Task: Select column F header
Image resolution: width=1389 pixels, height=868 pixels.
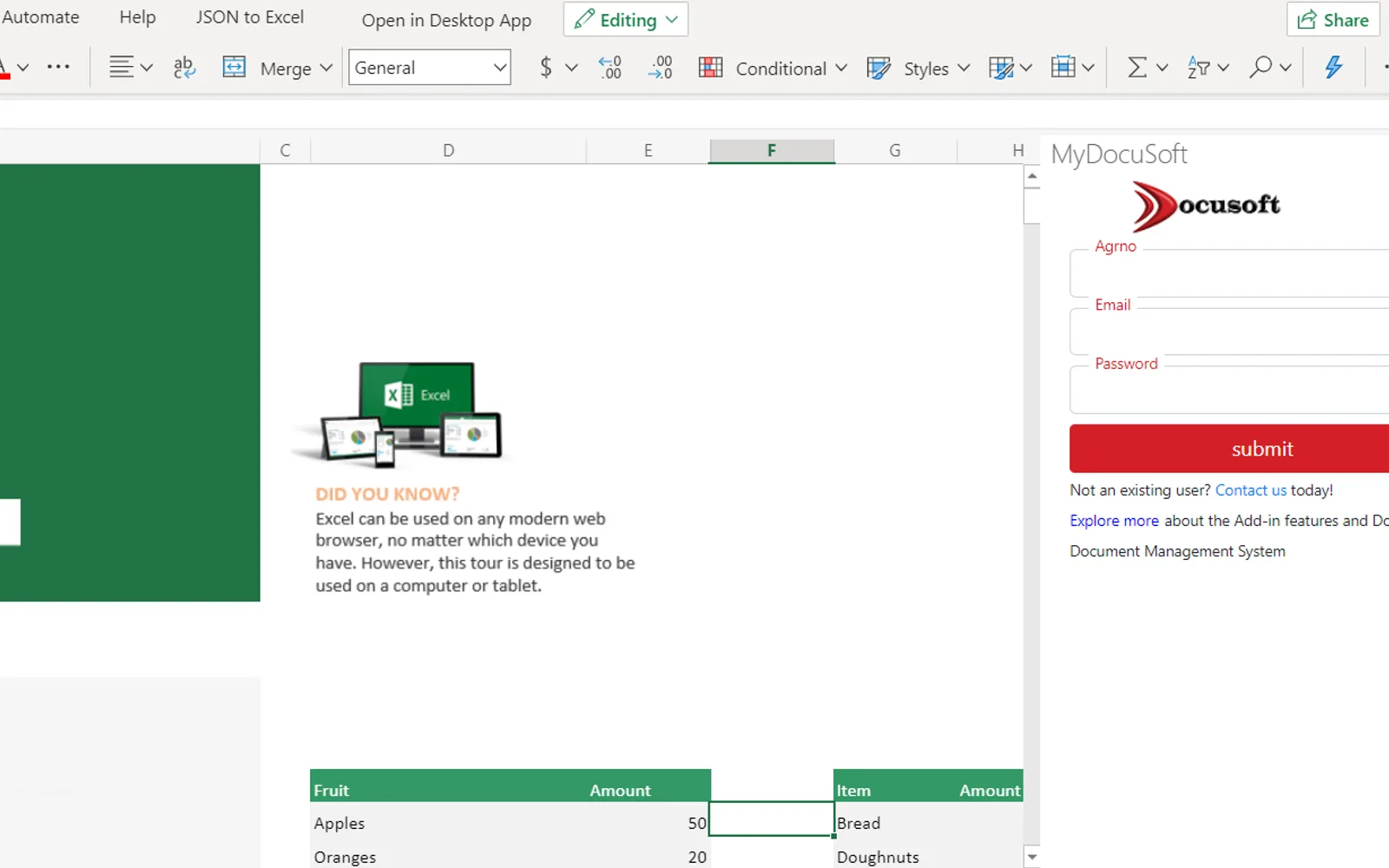Action: point(772,150)
